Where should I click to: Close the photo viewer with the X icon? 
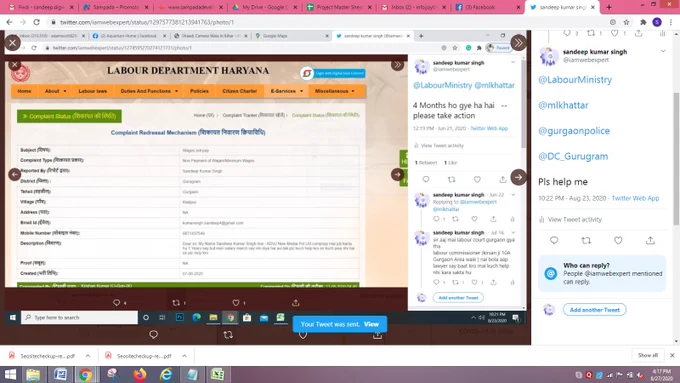tap(12, 43)
